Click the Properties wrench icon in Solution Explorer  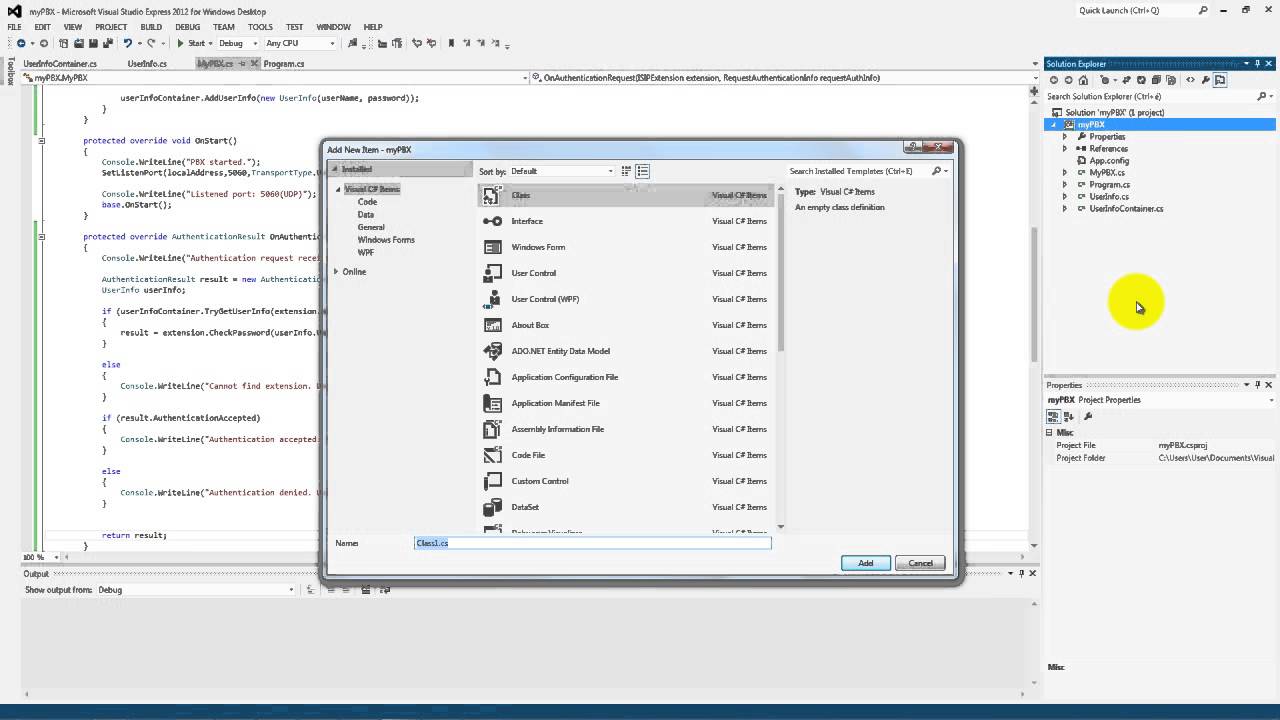pyautogui.click(x=1206, y=80)
